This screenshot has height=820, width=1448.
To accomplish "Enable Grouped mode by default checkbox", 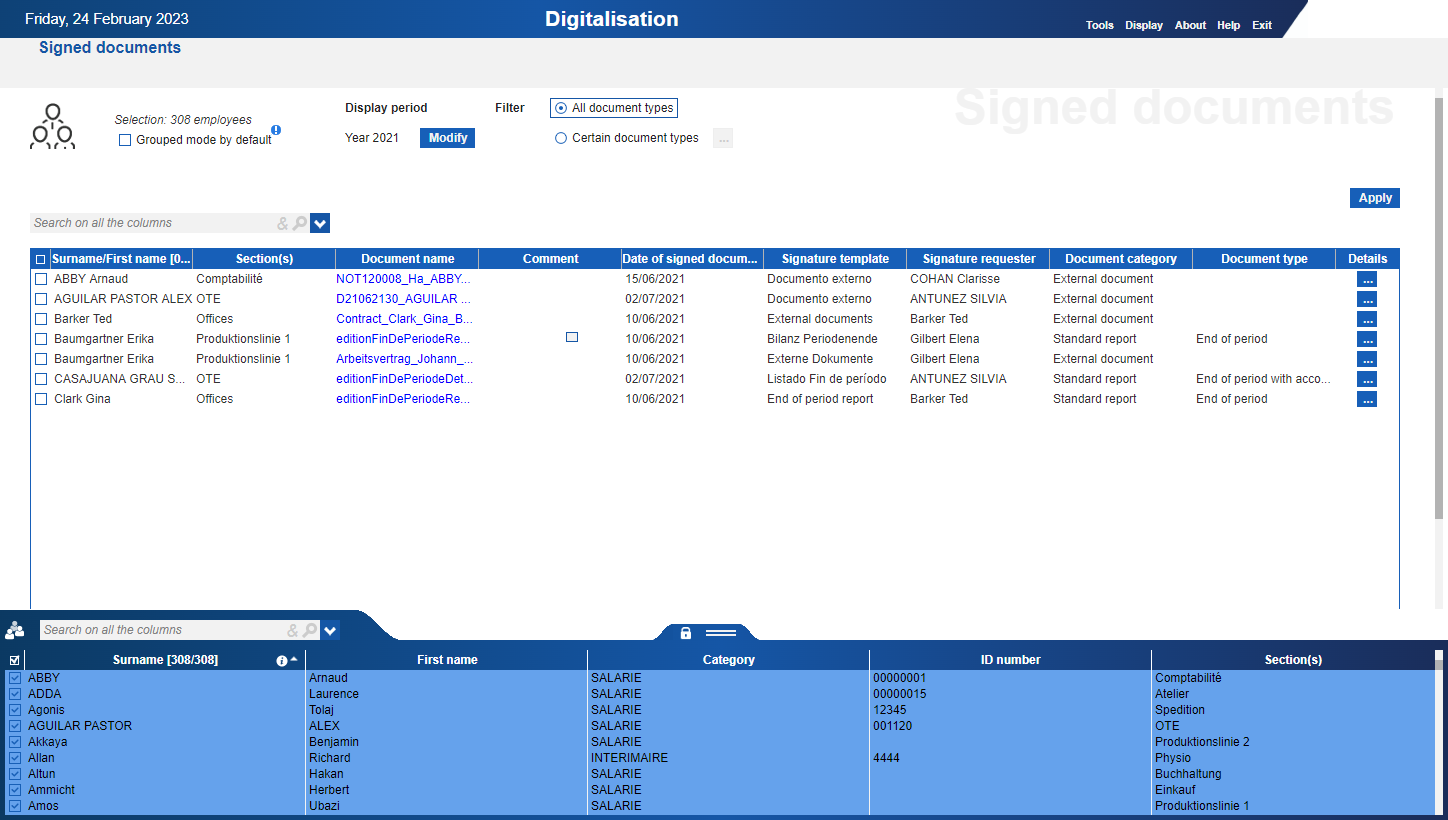I will click(x=125, y=140).
